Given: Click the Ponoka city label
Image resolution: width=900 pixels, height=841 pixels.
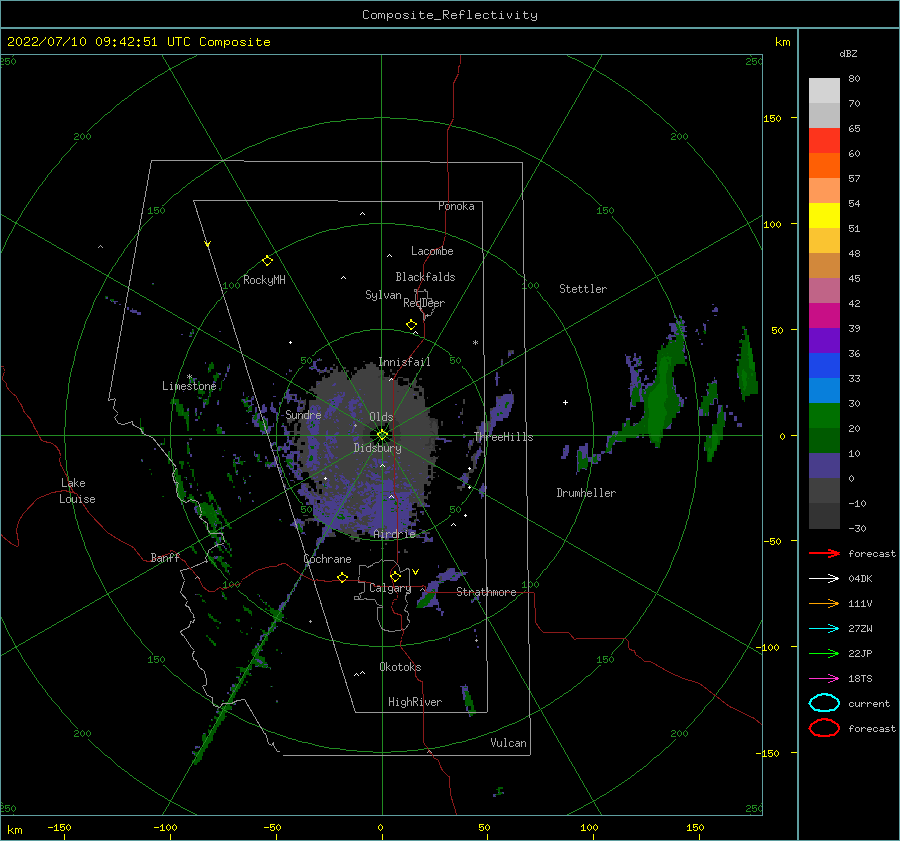Looking at the screenshot, I should pyautogui.click(x=456, y=206).
